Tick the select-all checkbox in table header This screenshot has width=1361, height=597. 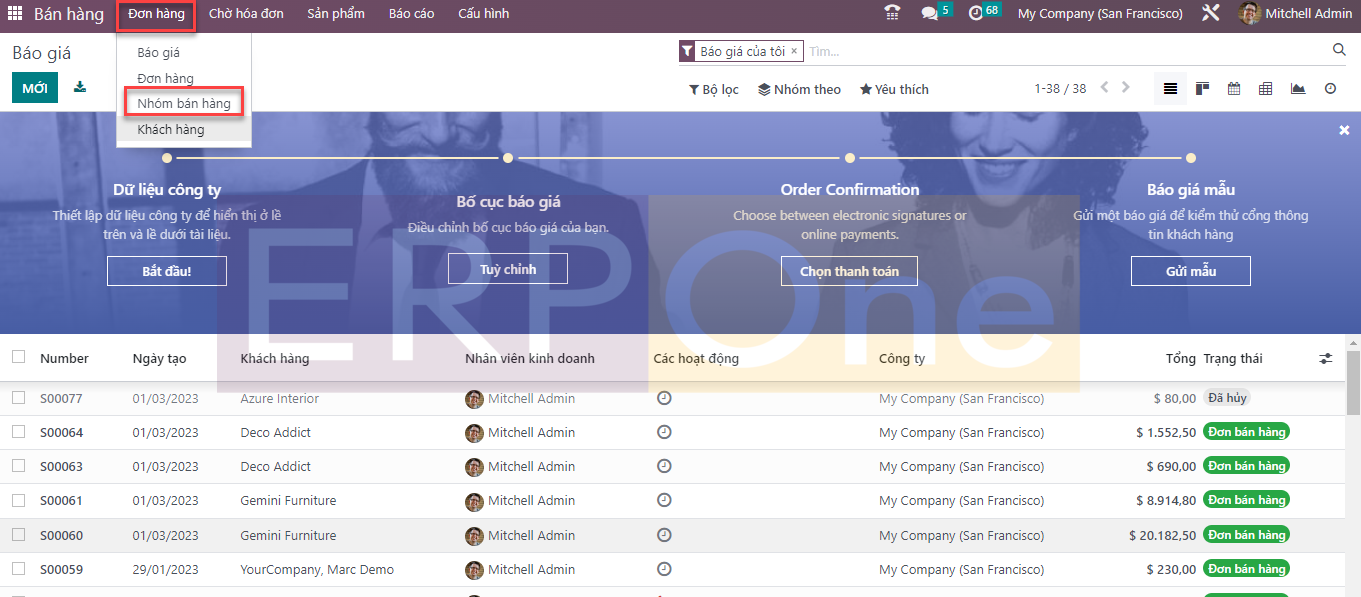[18, 357]
